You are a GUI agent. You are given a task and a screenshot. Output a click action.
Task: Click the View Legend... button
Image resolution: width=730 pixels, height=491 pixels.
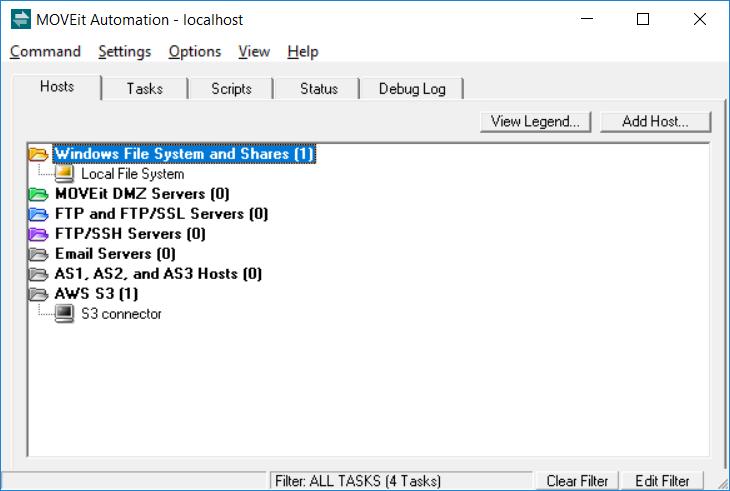[x=535, y=121]
